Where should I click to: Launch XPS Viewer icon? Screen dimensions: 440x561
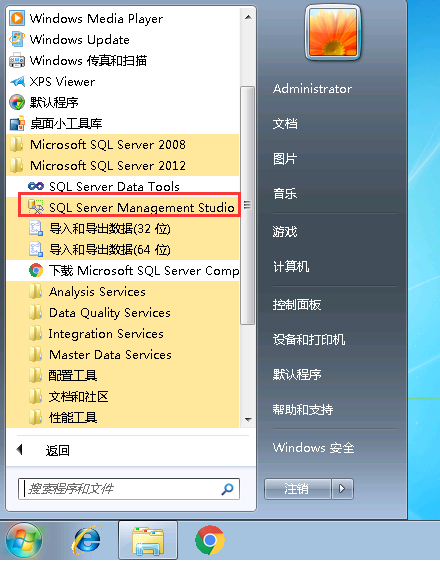pos(17,81)
